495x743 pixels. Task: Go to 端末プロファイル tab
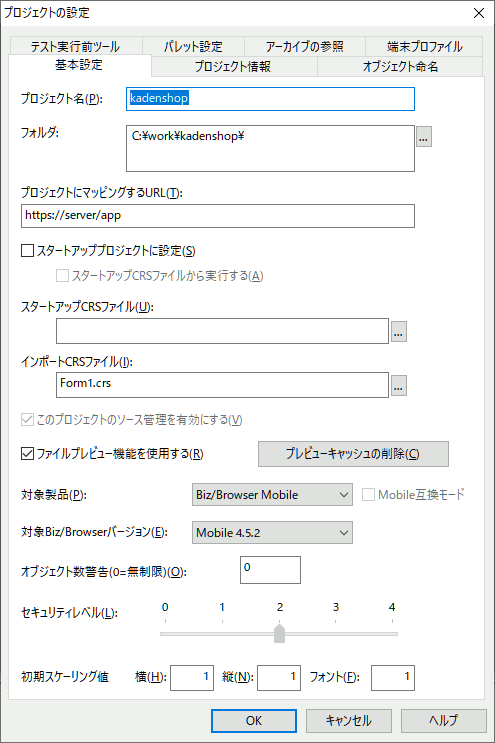point(424,46)
